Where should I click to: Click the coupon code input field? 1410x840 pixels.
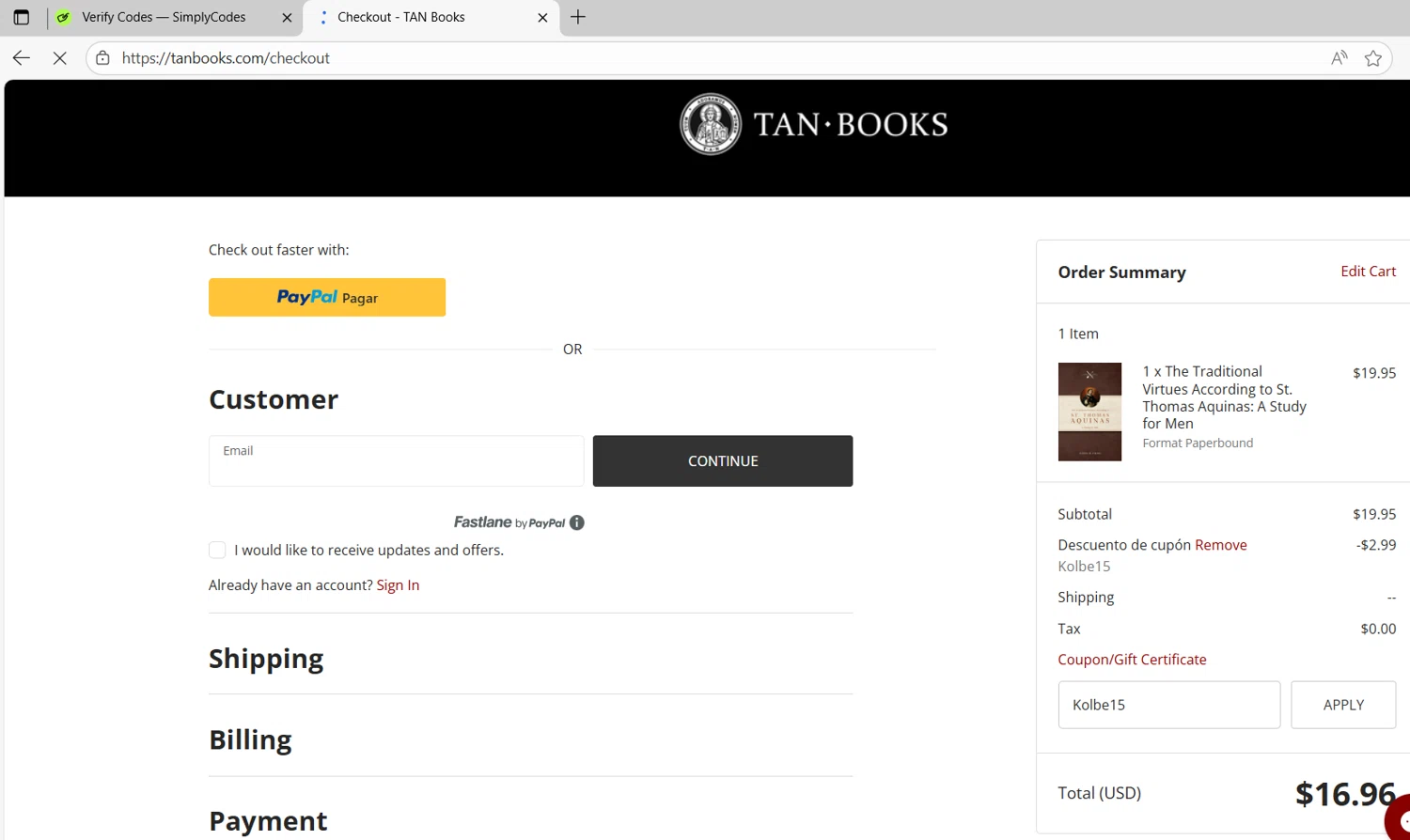click(1169, 705)
